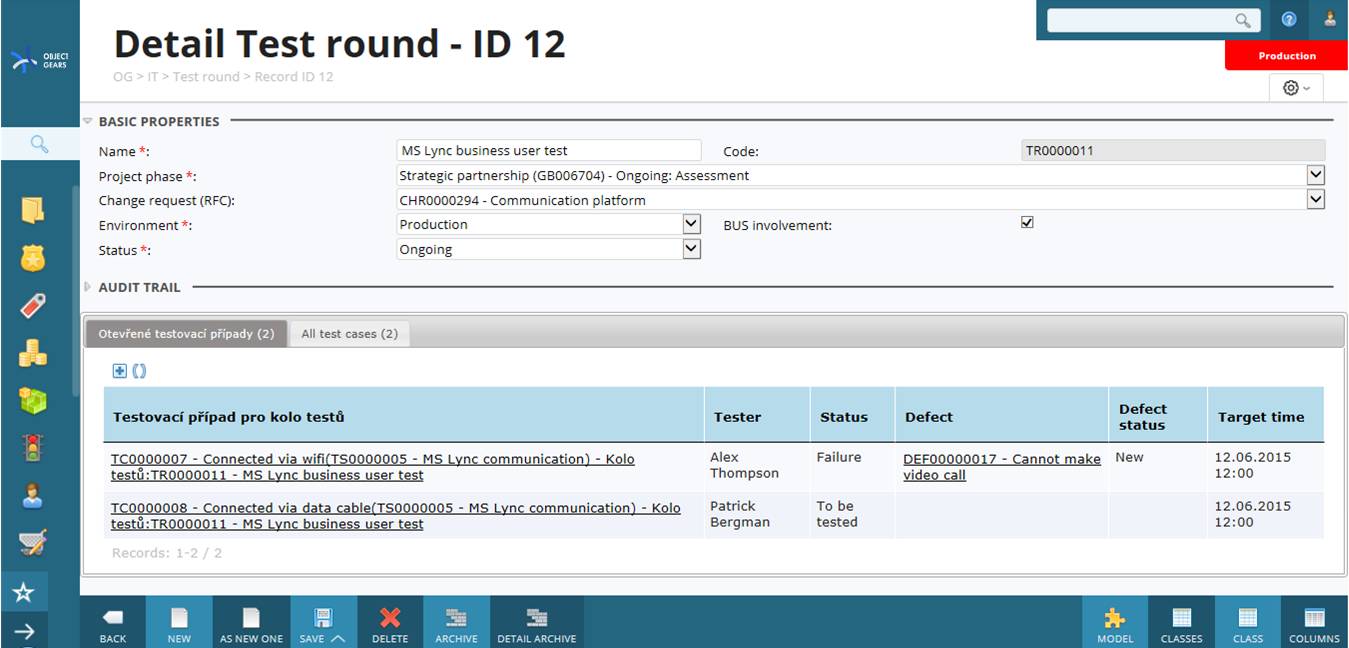This screenshot has width=1349, height=648.
Task: Open the settings gear dropdown
Action: 1296,88
